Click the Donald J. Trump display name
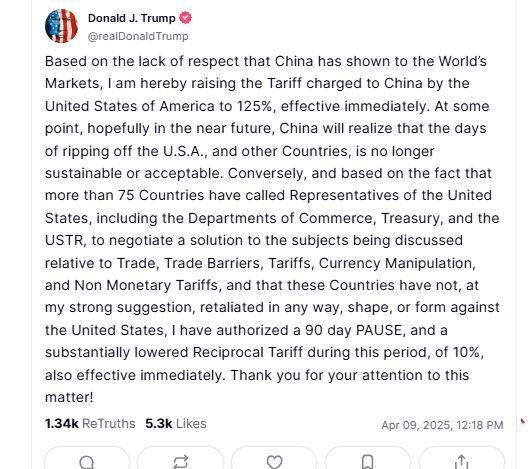 pyautogui.click(x=132, y=18)
